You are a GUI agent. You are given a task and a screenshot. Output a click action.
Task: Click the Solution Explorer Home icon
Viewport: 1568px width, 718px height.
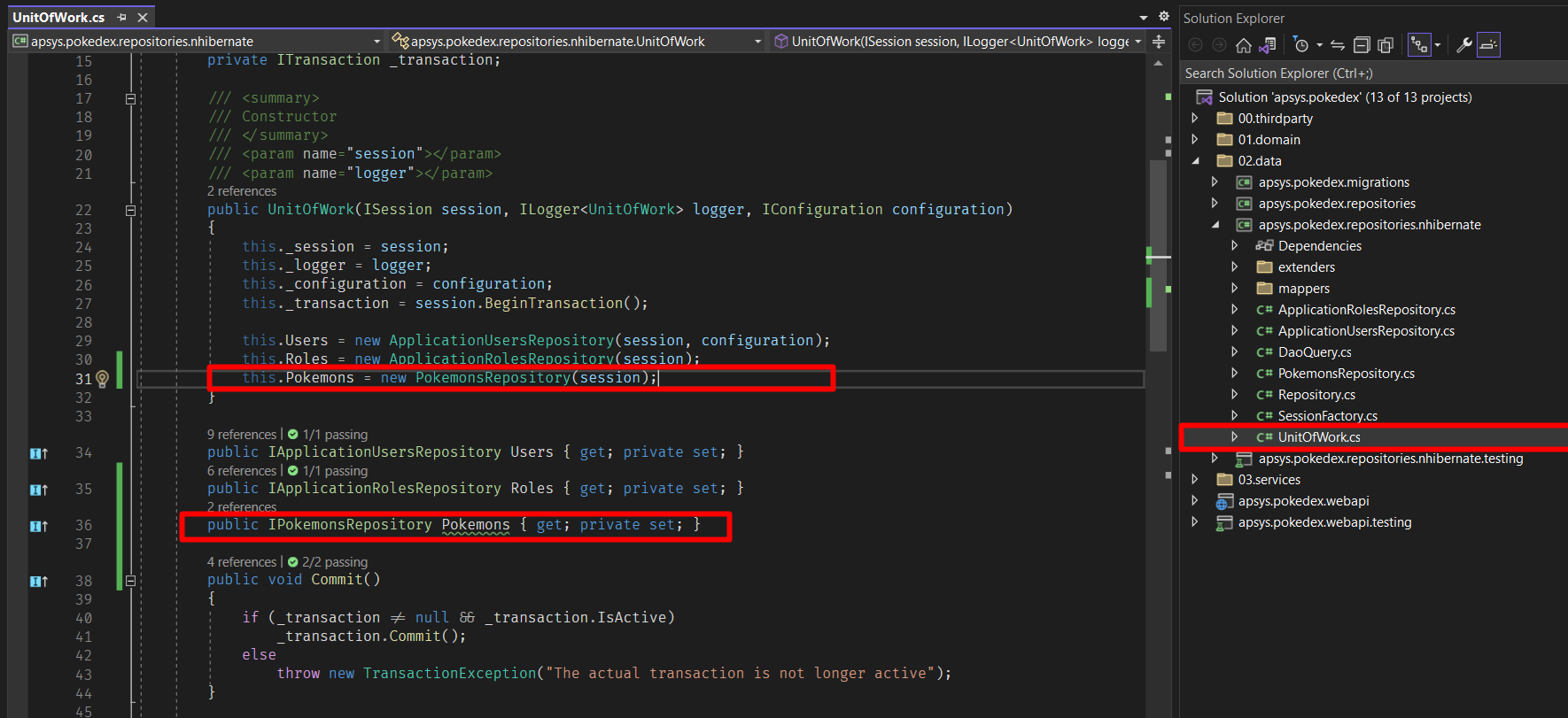1244,45
